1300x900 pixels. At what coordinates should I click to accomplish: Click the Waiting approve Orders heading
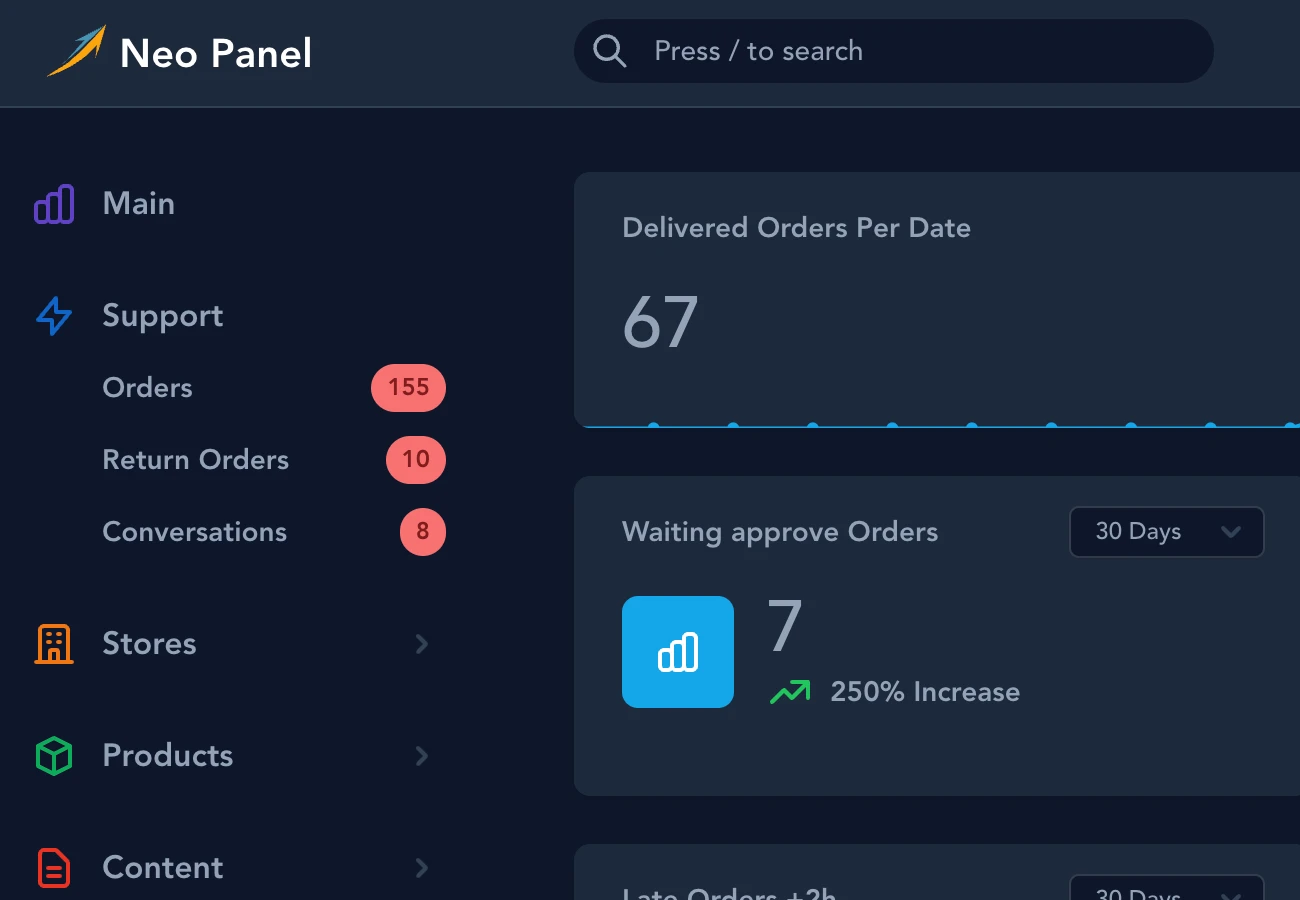pyautogui.click(x=780, y=532)
